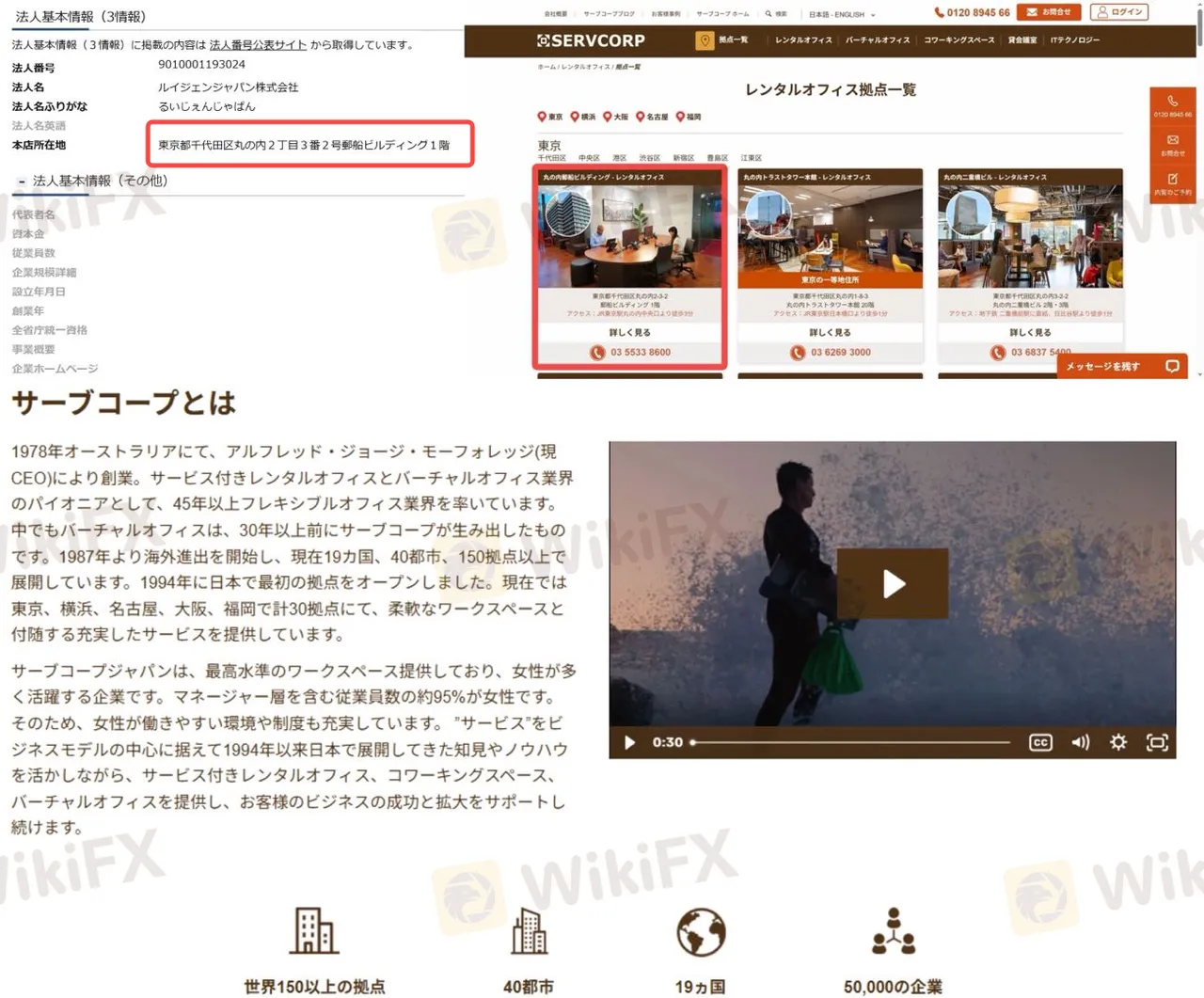Filter by 新宿区 ward
This screenshot has width=1204, height=998.
pyautogui.click(x=684, y=158)
